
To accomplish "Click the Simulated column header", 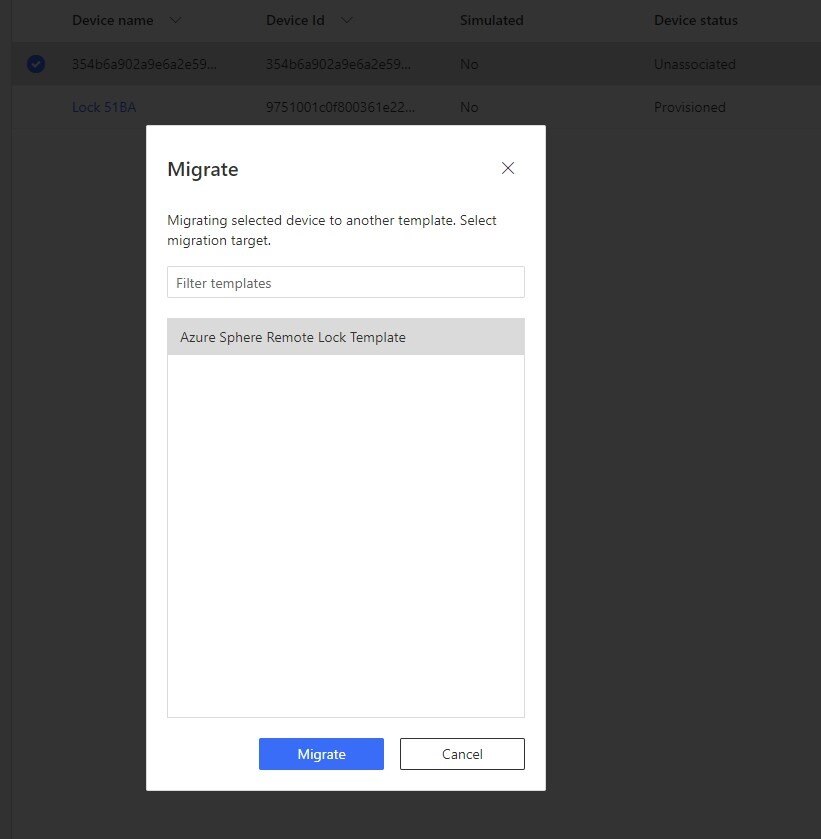I will (x=491, y=20).
